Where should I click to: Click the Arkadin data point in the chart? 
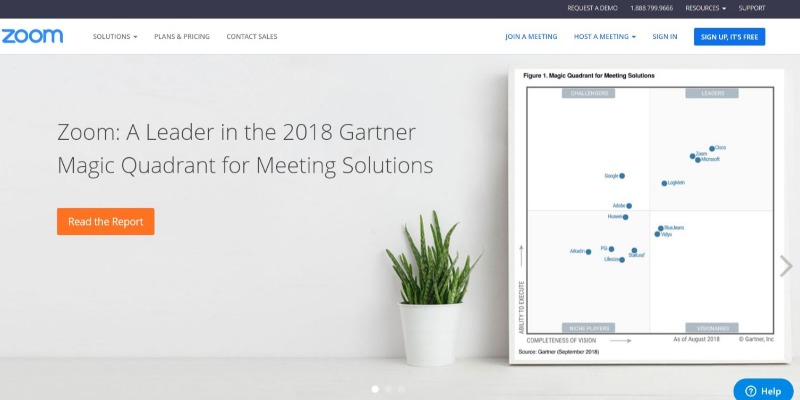pyautogui.click(x=588, y=252)
